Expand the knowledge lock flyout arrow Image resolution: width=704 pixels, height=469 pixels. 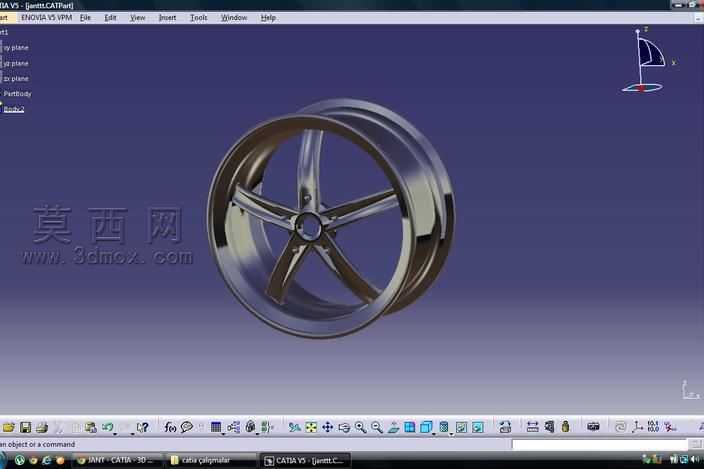click(x=257, y=434)
